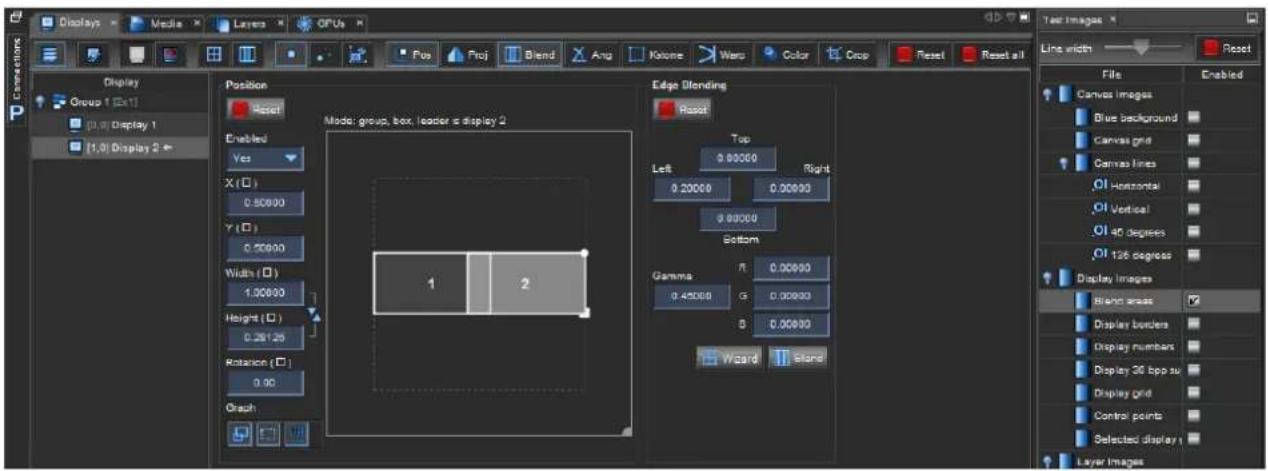Click Reset in Test Images panel

1228,48
